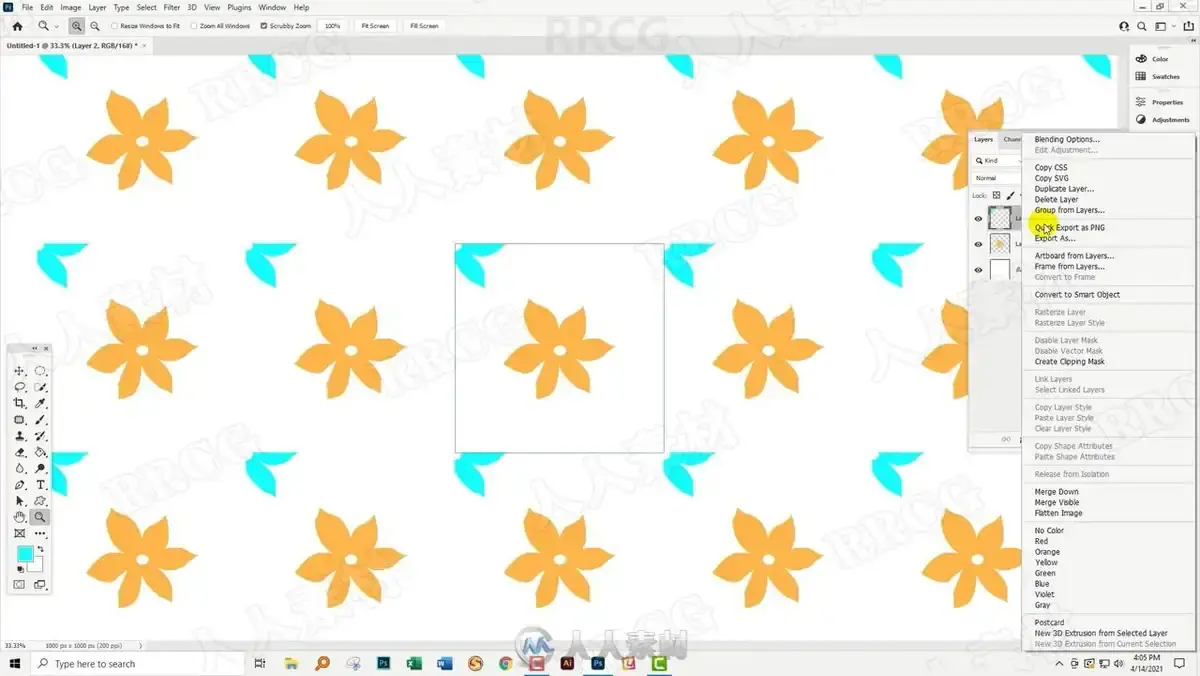Screen dimensions: 1200x676
Task: Click the Zoom In mode icon
Action: click(77, 26)
